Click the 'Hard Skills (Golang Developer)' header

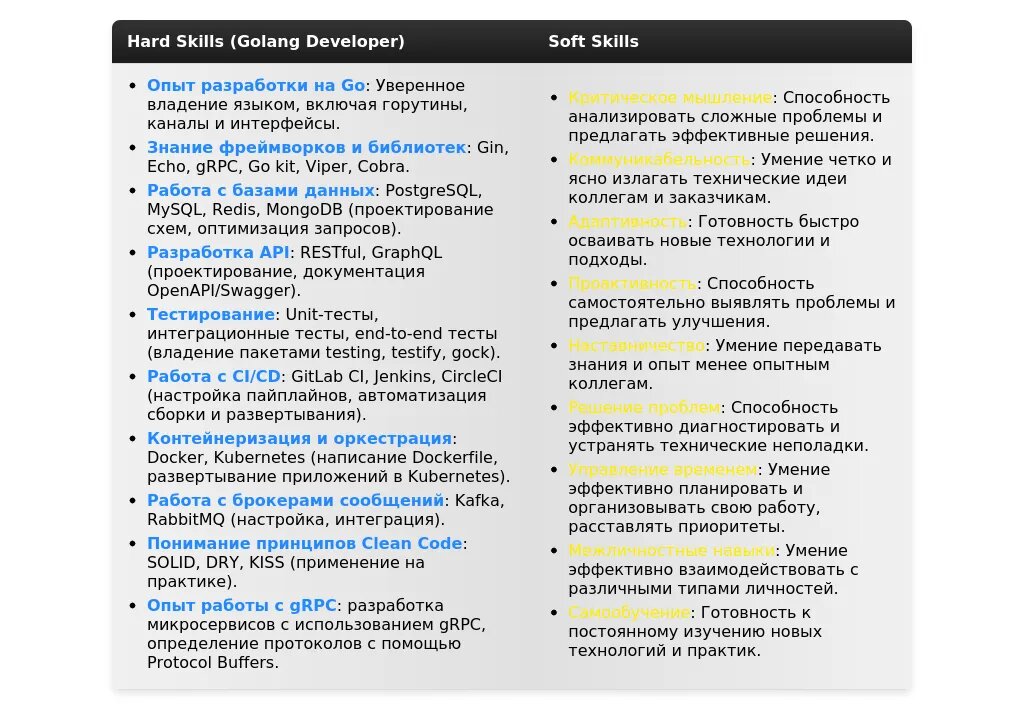click(x=266, y=41)
